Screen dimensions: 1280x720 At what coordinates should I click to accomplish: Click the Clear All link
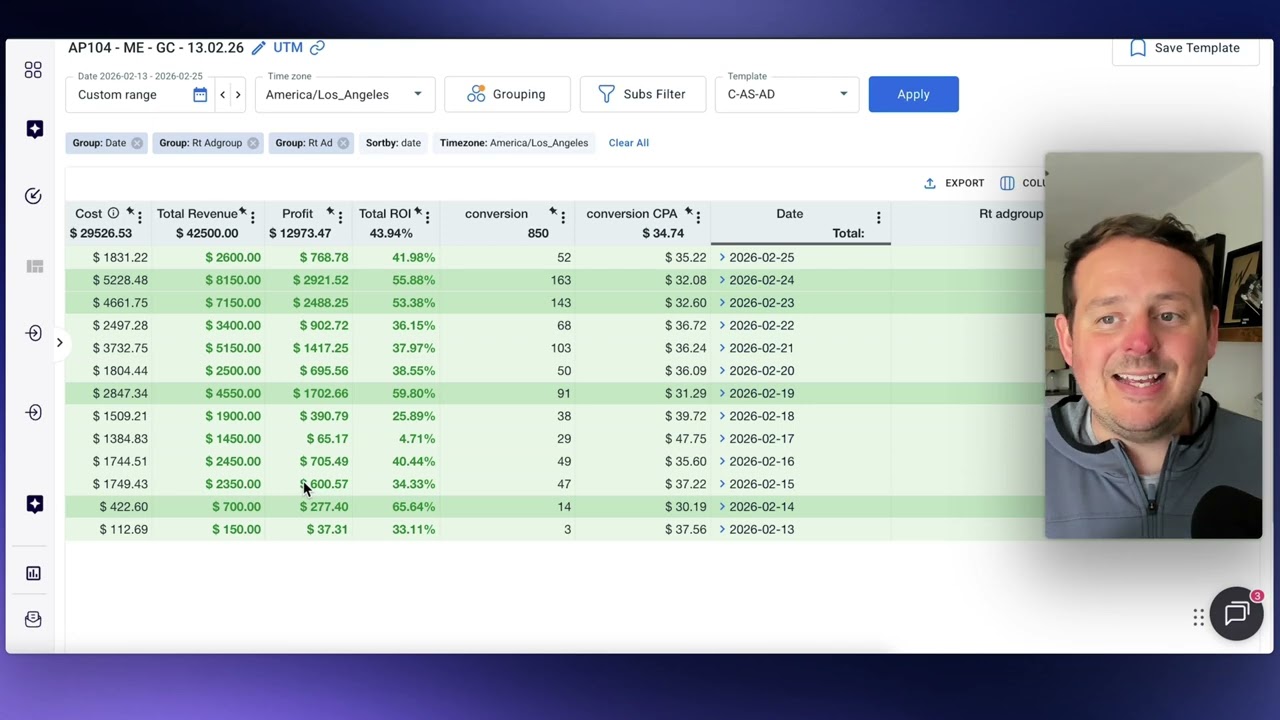coord(628,143)
